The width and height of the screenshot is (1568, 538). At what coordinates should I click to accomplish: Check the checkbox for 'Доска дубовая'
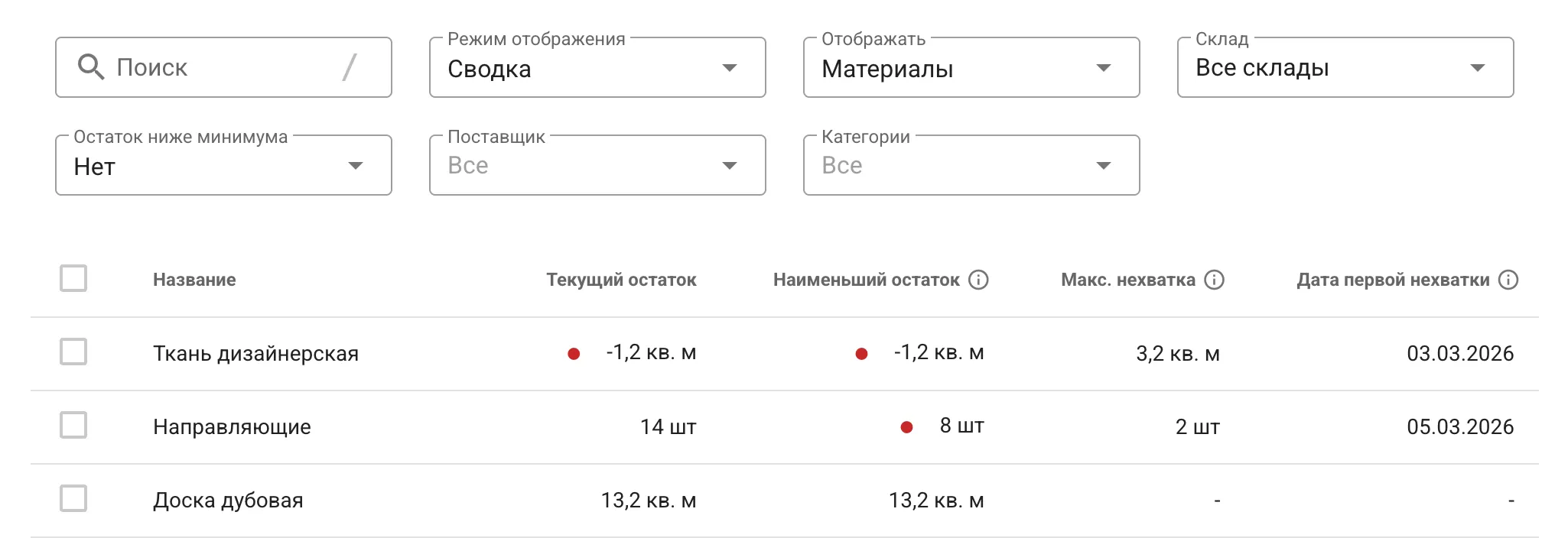[73, 500]
